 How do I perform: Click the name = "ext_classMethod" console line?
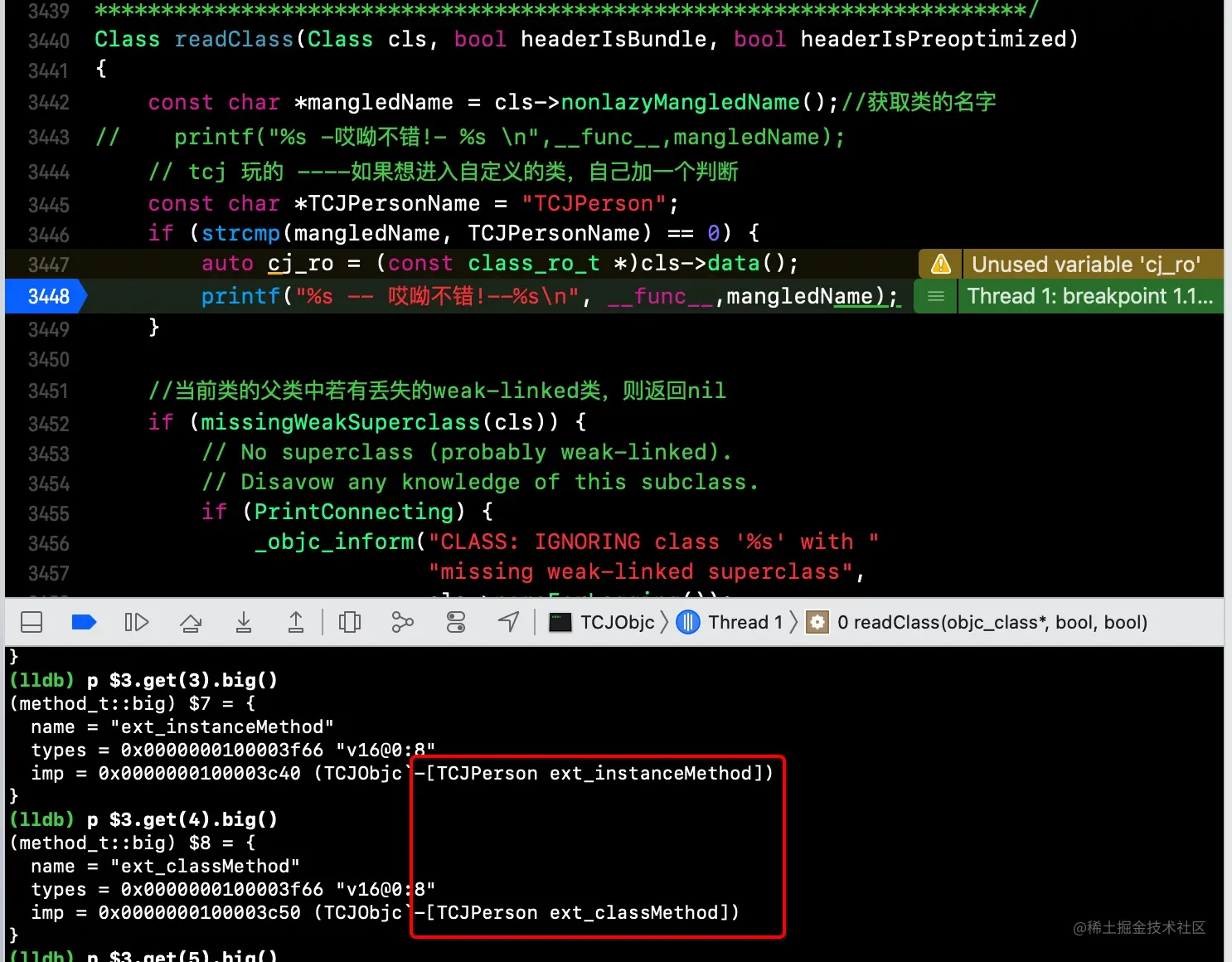tap(166, 866)
